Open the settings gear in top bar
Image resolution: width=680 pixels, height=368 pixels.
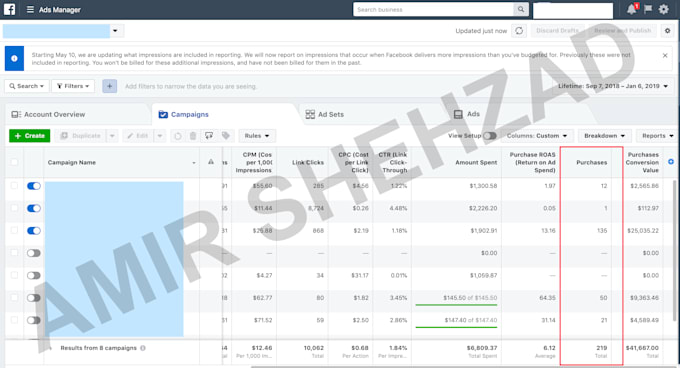click(664, 9)
